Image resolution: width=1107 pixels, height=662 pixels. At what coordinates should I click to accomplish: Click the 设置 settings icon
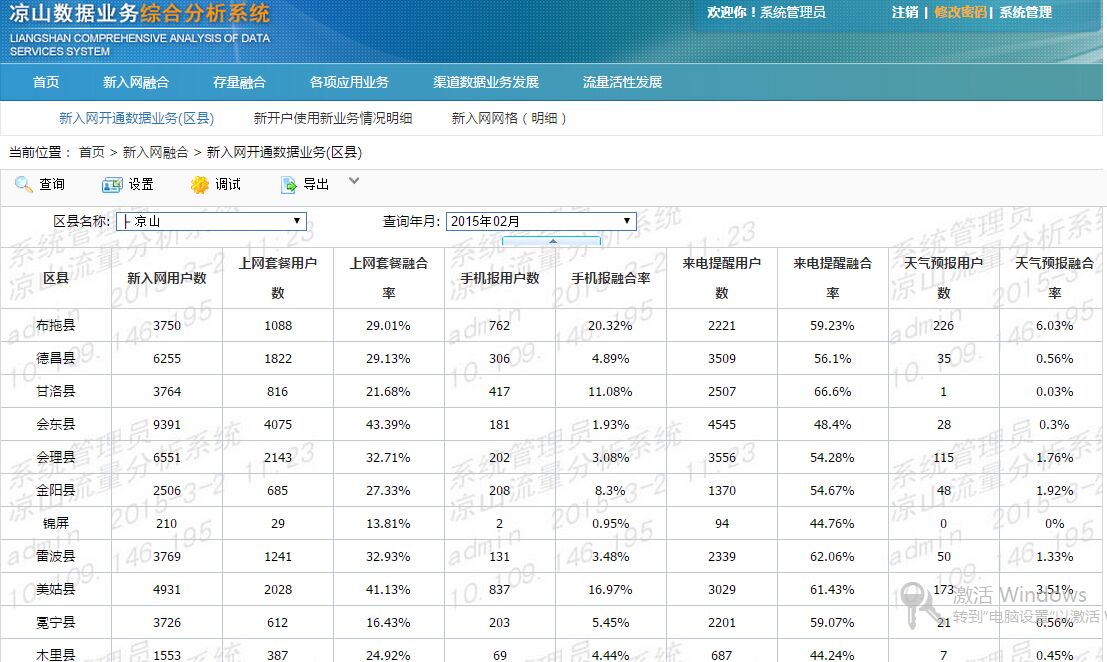pos(112,185)
